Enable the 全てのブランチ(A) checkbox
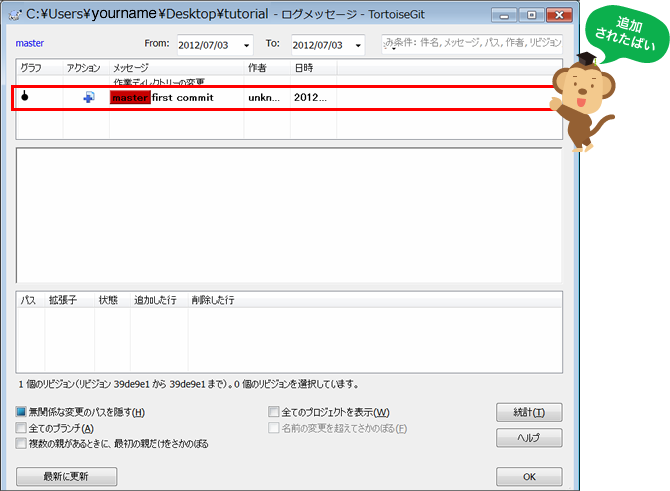Image resolution: width=670 pixels, height=491 pixels. pos(21,428)
